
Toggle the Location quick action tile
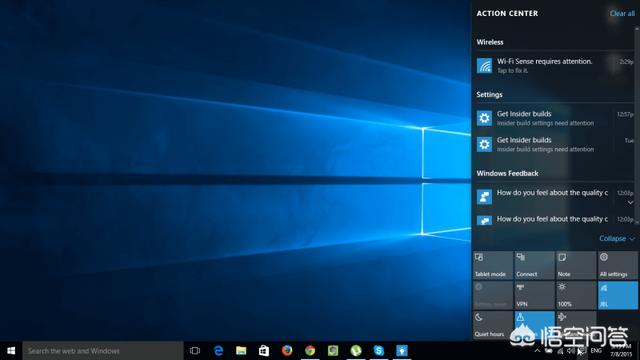click(534, 325)
